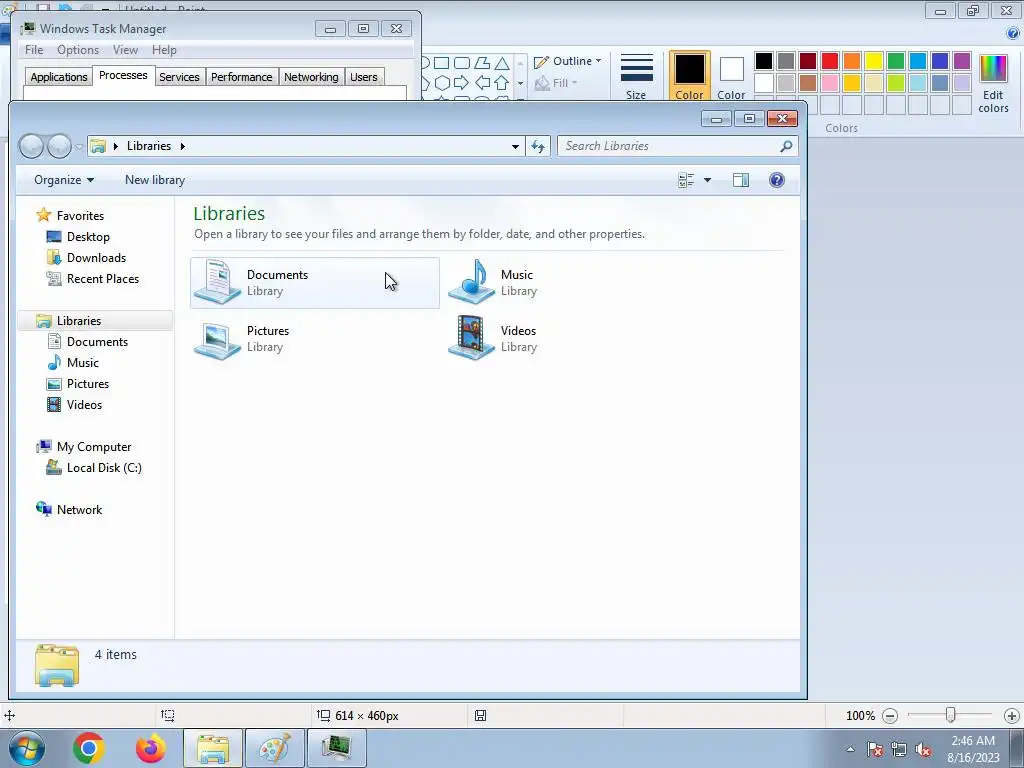This screenshot has width=1024, height=768.
Task: Click the New library button
Action: pos(155,180)
